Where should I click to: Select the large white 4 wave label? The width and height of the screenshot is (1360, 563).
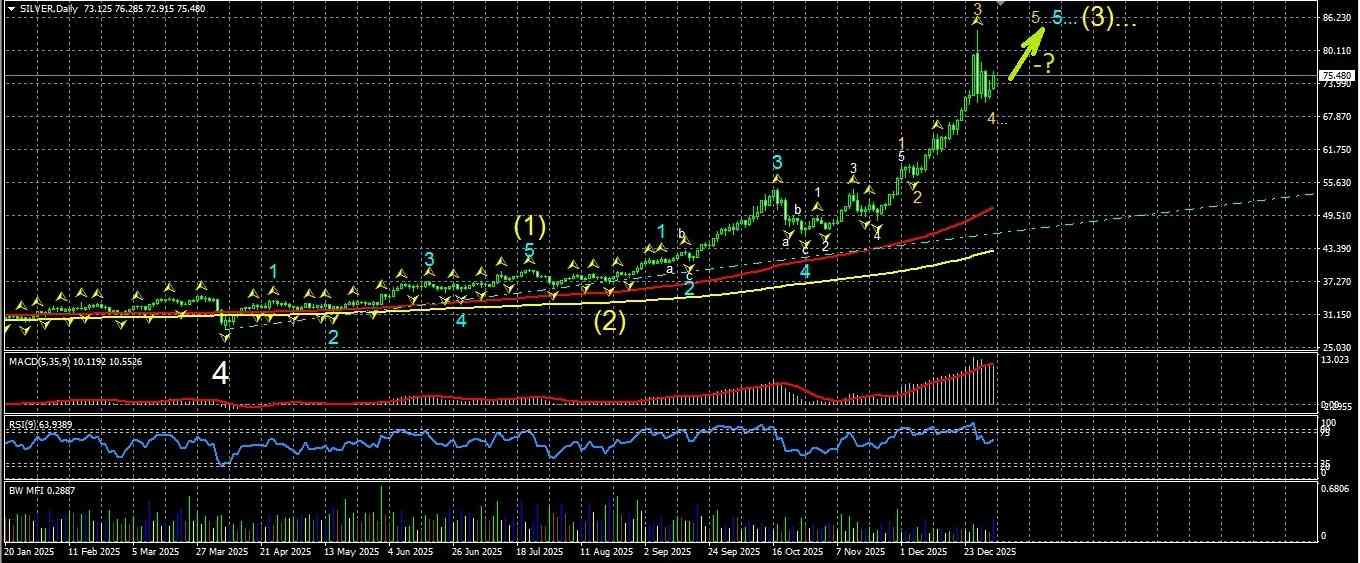pos(221,374)
